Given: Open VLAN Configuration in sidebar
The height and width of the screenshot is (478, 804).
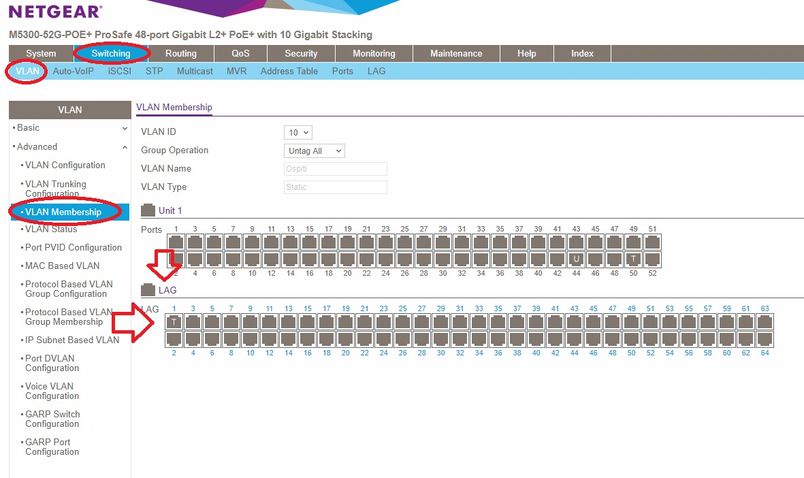Looking at the screenshot, I should [65, 165].
